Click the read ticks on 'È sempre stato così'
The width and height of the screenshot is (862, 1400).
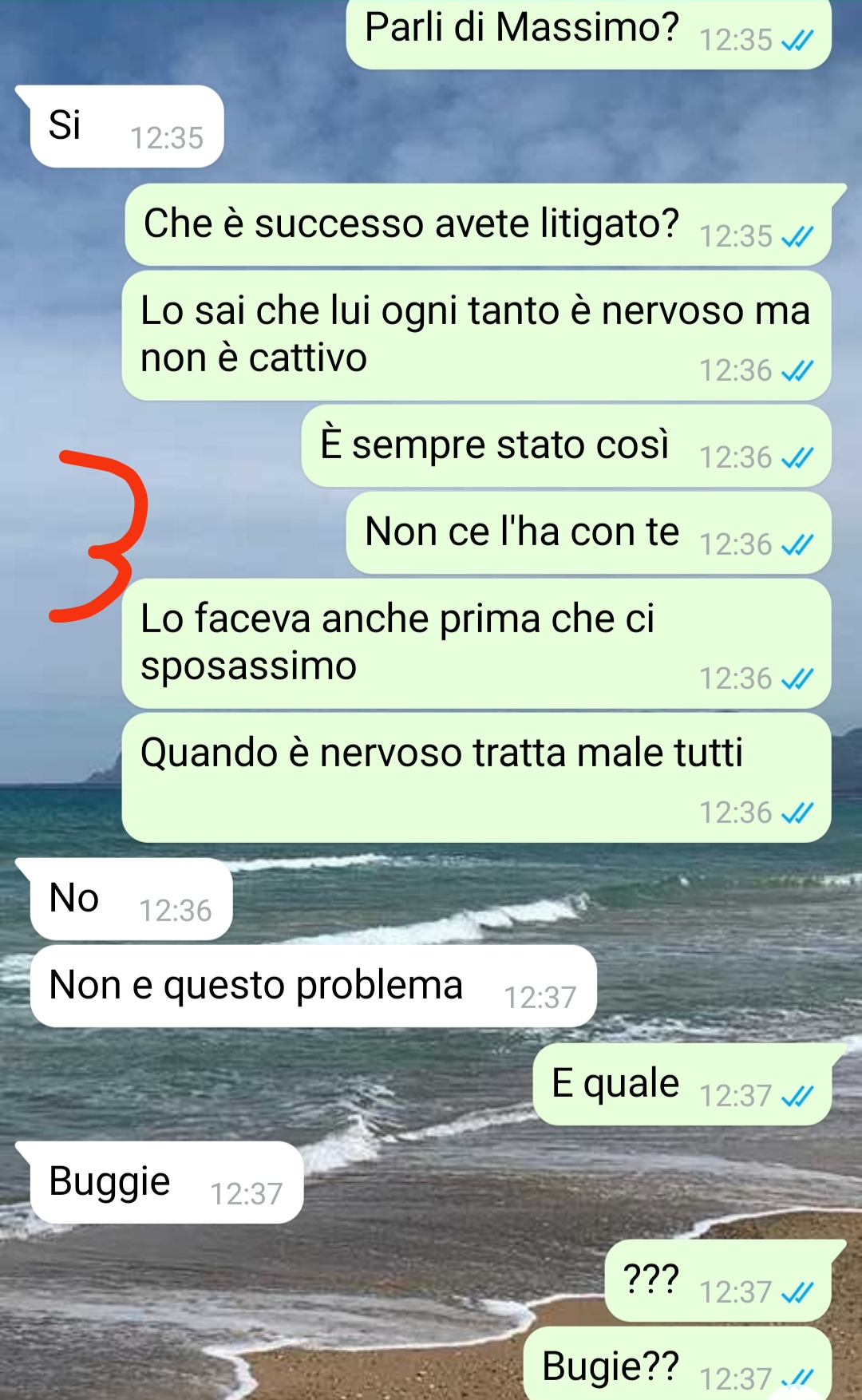coord(797,458)
